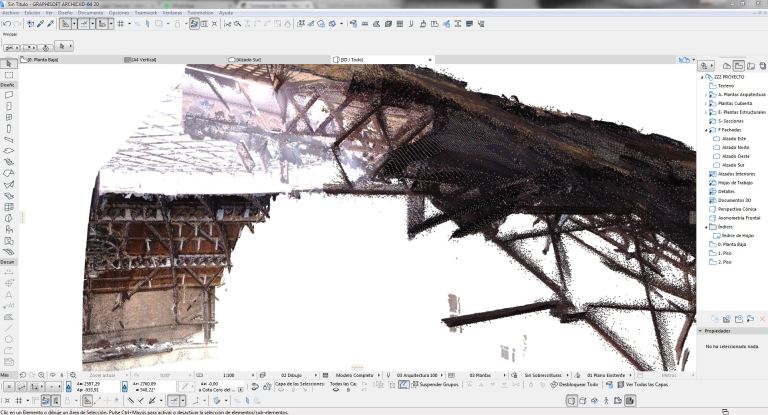Switch to the Alzado Sur tab
Viewport: 768px width, 415px height.
coord(250,59)
